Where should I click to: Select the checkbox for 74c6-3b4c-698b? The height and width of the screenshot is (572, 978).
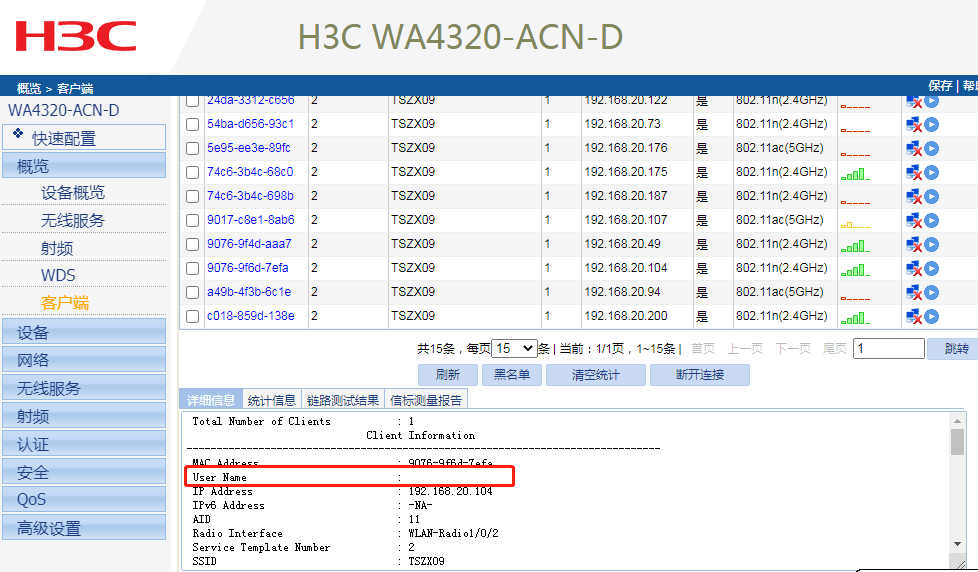193,196
